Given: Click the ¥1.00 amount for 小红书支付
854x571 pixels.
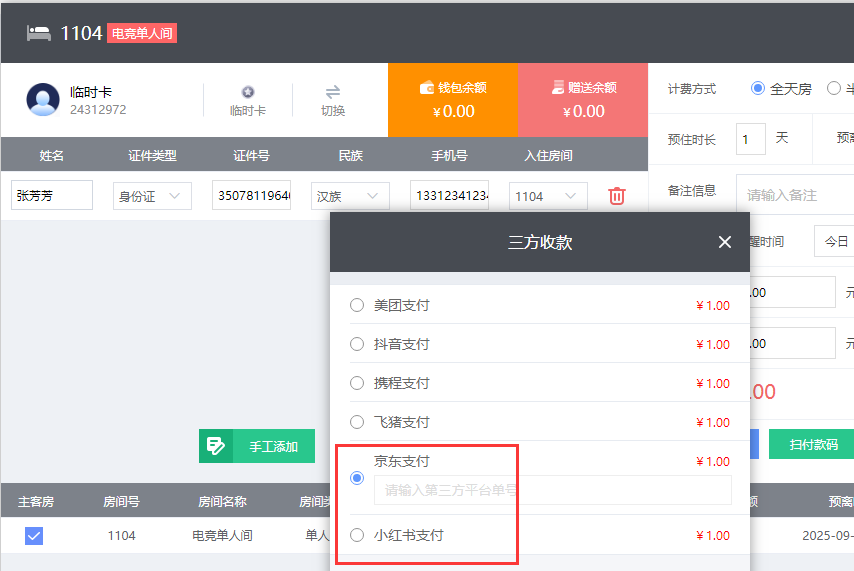Looking at the screenshot, I should (x=713, y=536).
